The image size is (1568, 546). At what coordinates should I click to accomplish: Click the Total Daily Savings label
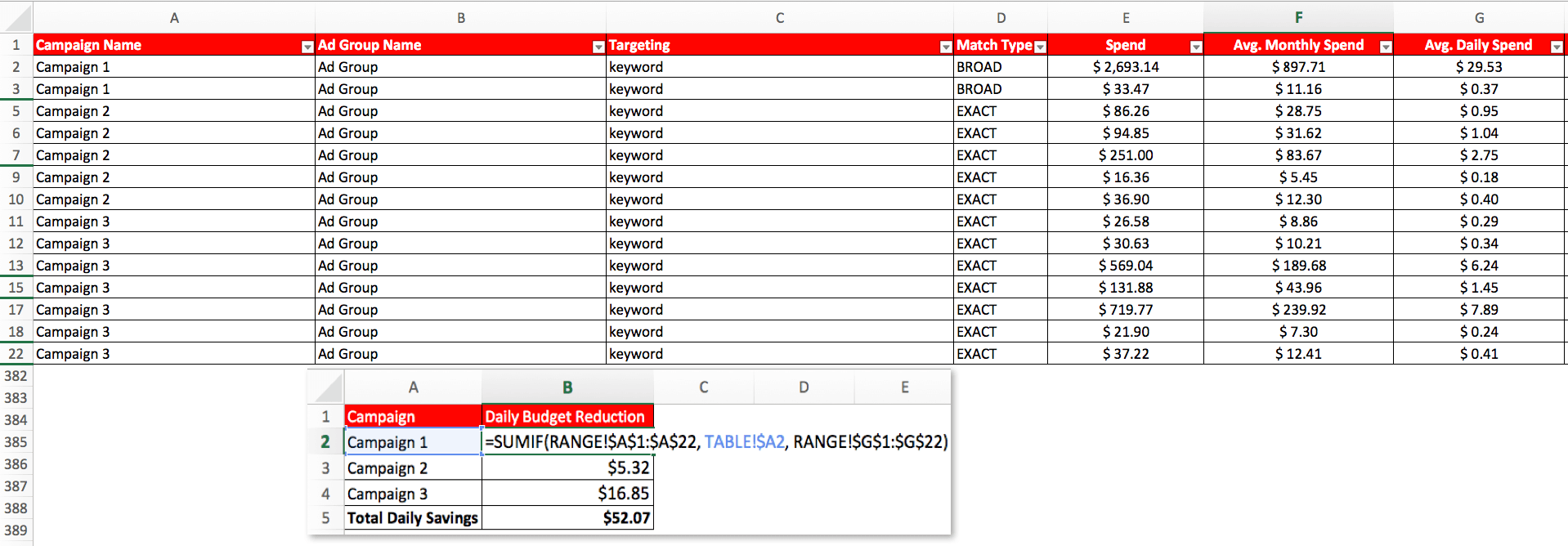pyautogui.click(x=413, y=518)
